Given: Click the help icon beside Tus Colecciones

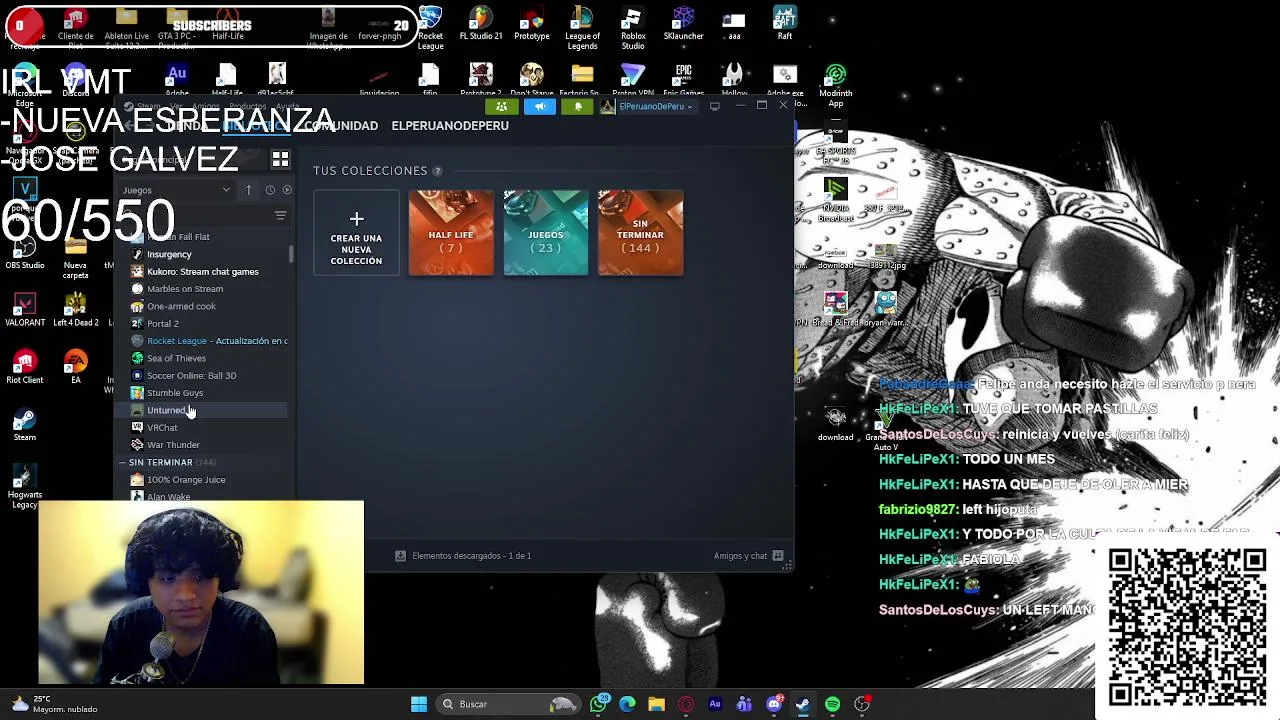Looking at the screenshot, I should (x=437, y=171).
